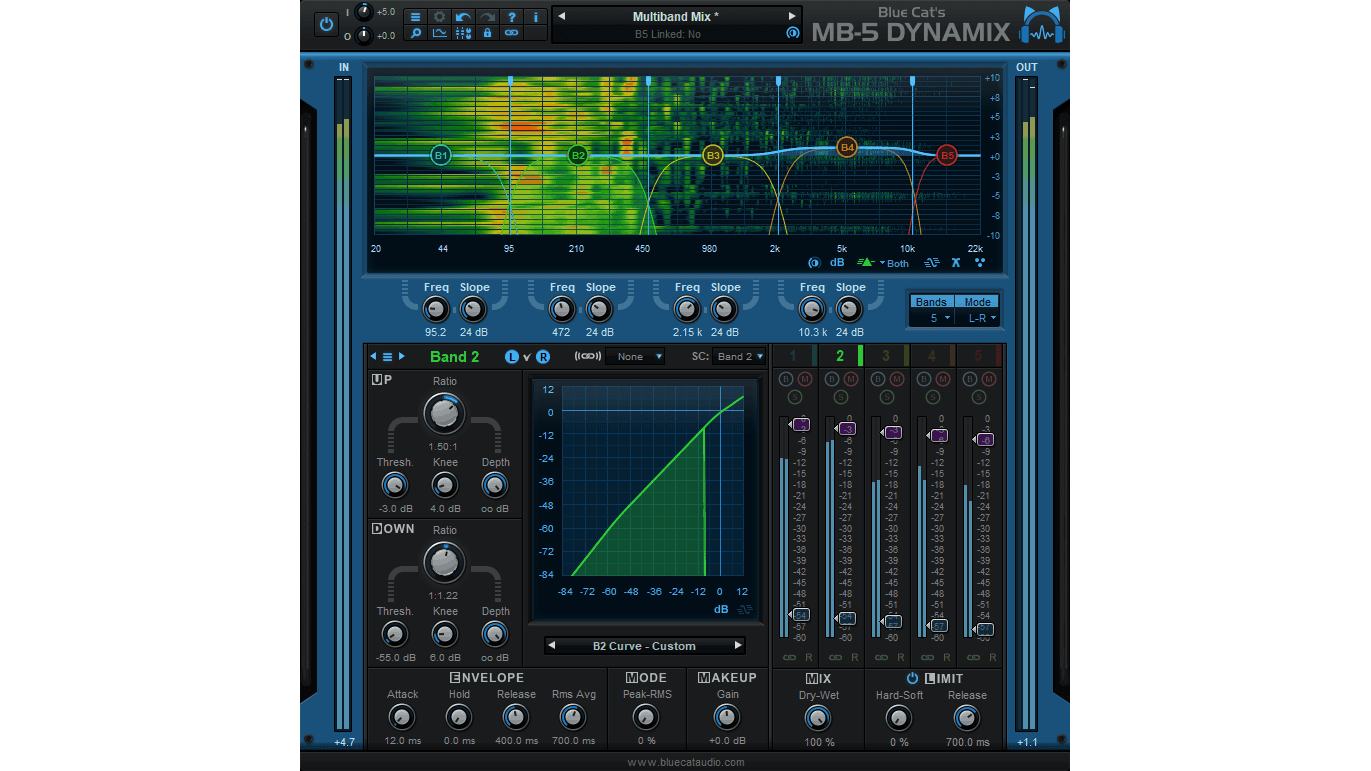Open the L-R Mode dropdown
Screen dimensions: 1371x771
[x=977, y=318]
